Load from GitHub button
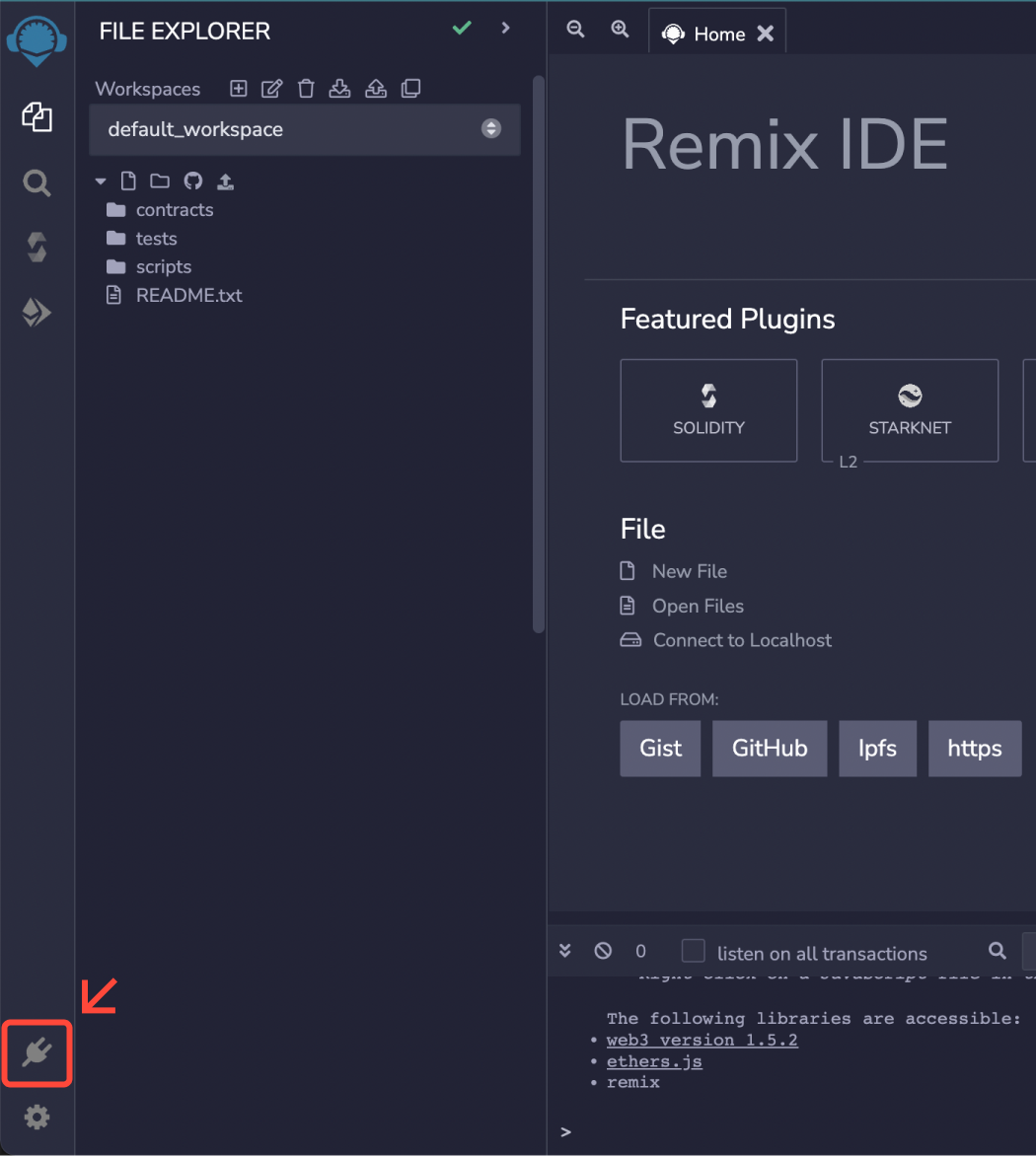This screenshot has width=1036, height=1156. pos(770,749)
